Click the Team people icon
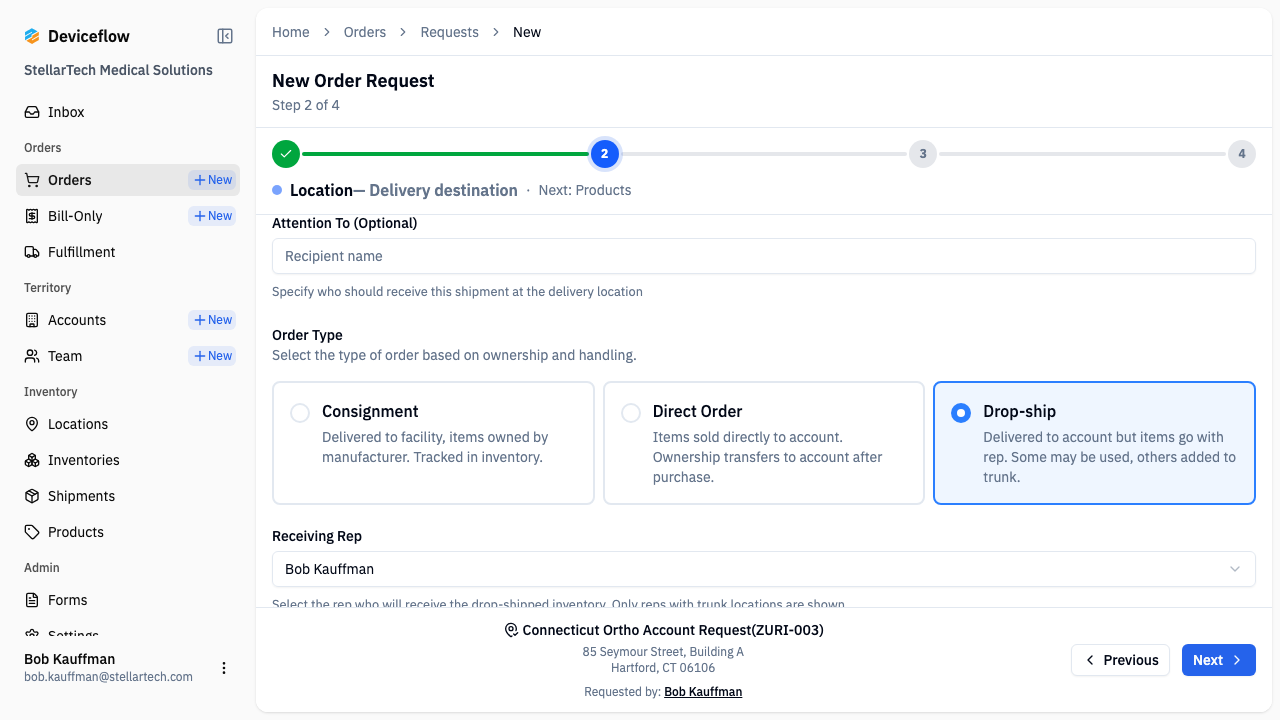 [x=32, y=356]
